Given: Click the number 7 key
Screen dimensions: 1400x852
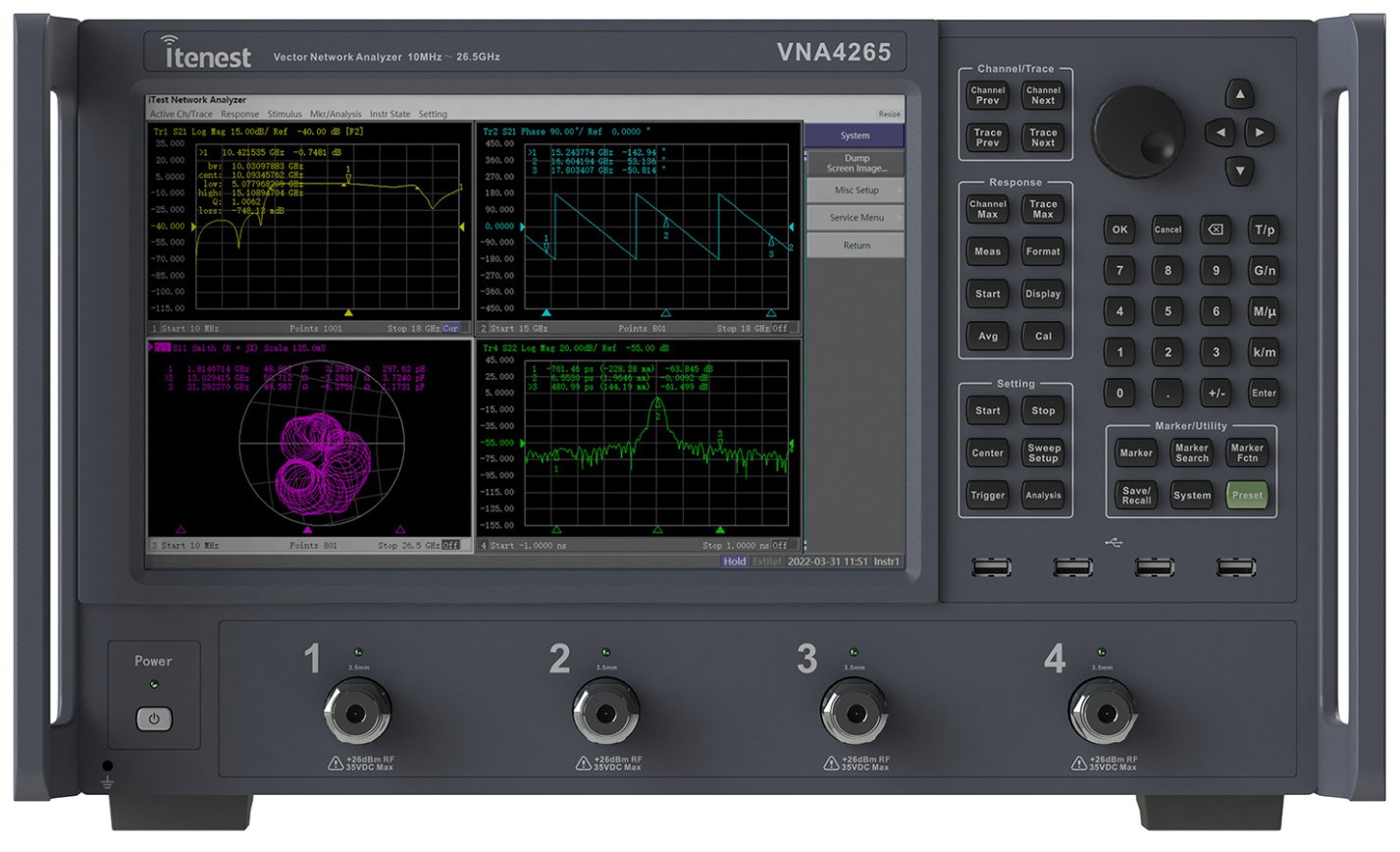Looking at the screenshot, I should click(x=1119, y=270).
